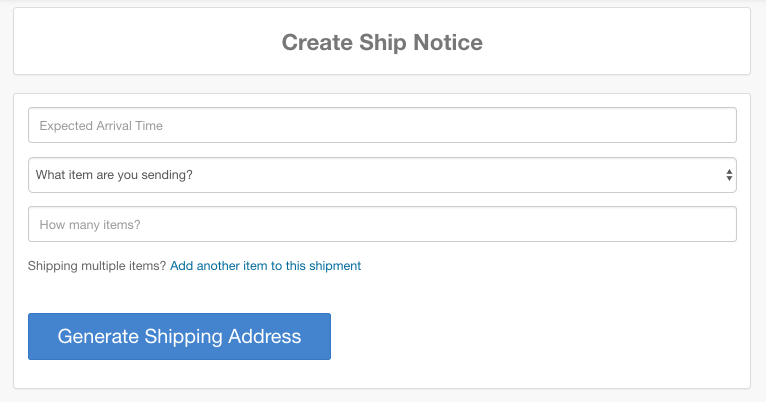Click the Create Ship Notice header panel
Screen dimensions: 766x402
600,42
